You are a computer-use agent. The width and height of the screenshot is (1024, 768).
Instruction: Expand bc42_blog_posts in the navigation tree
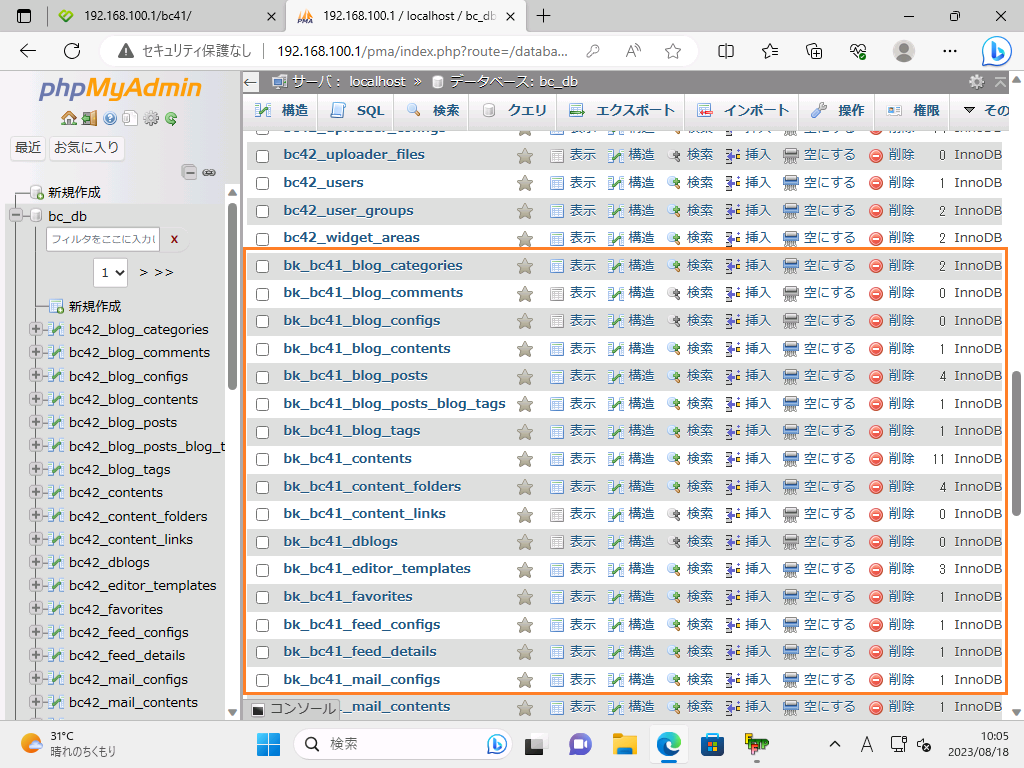37,422
